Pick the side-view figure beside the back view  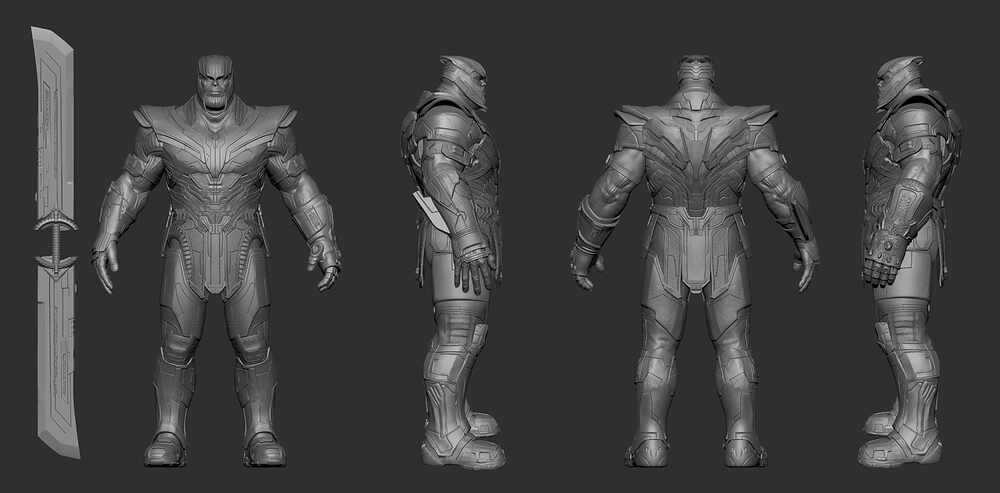click(x=911, y=261)
